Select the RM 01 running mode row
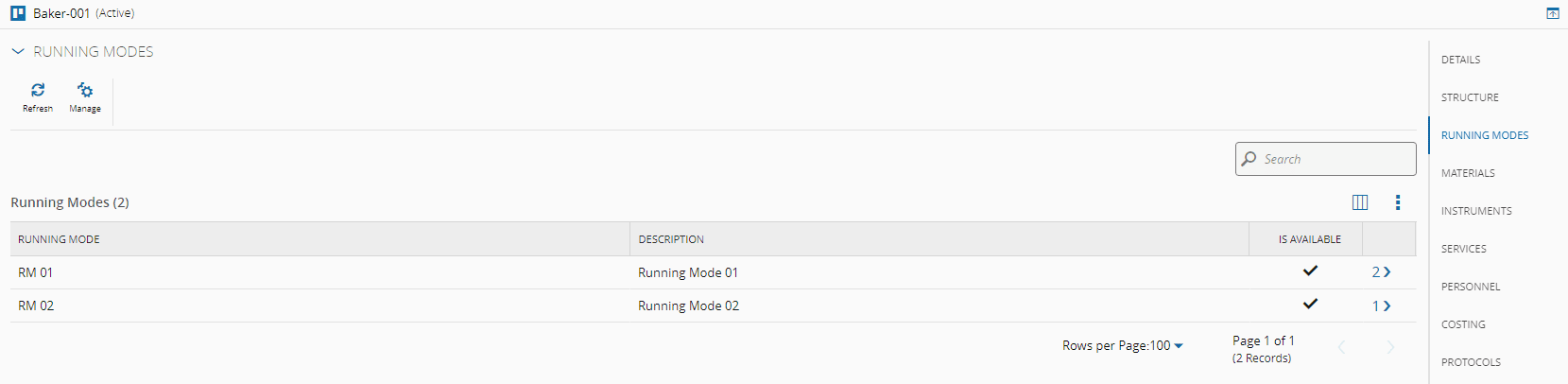Screen dimensions: 1568x384 [x=36, y=272]
